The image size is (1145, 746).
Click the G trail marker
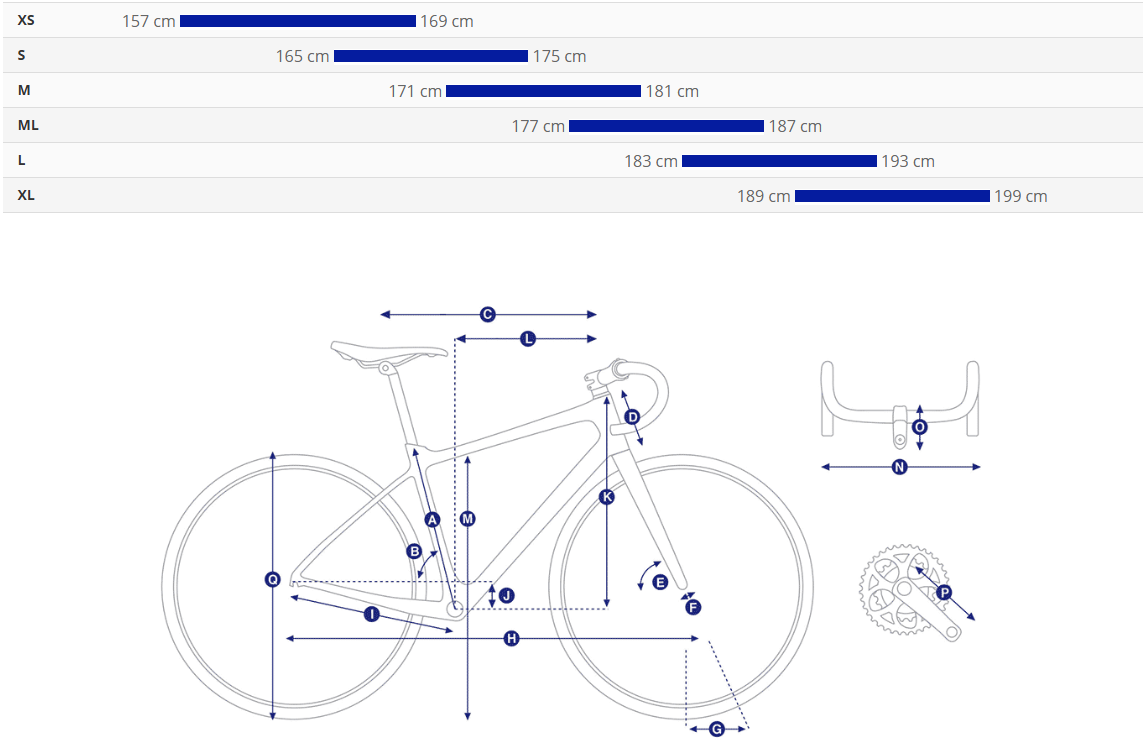pos(716,729)
